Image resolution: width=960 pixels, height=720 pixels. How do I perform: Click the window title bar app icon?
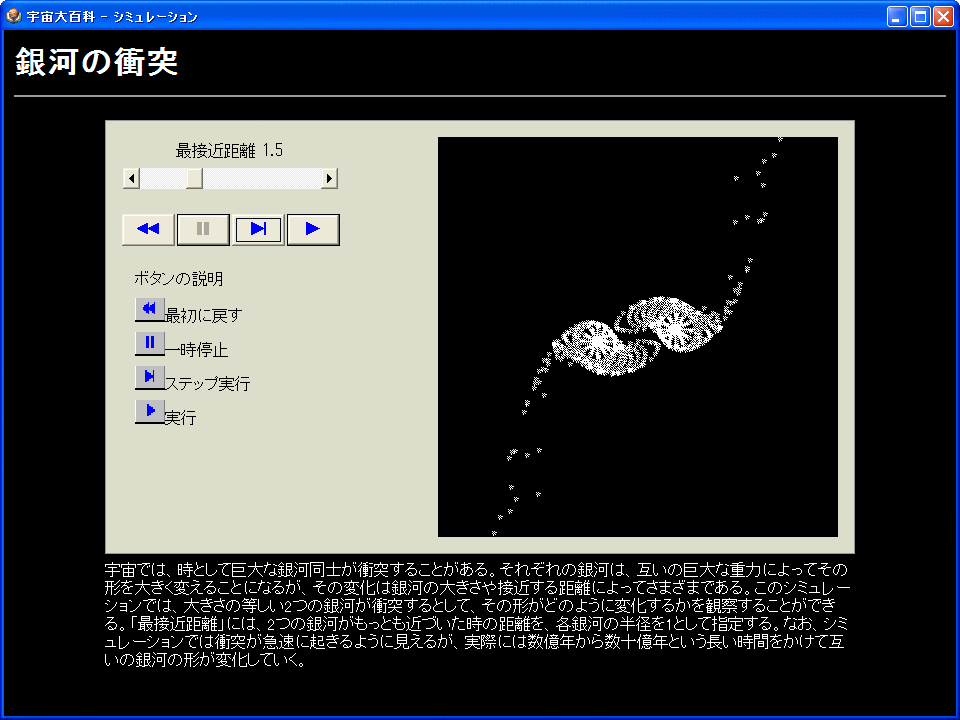pyautogui.click(x=13, y=16)
